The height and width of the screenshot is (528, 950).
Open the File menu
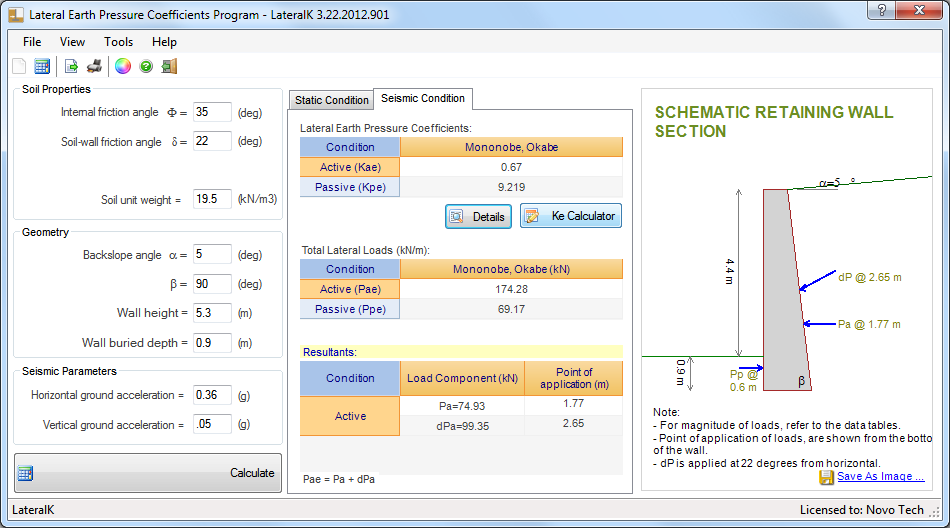tap(32, 42)
